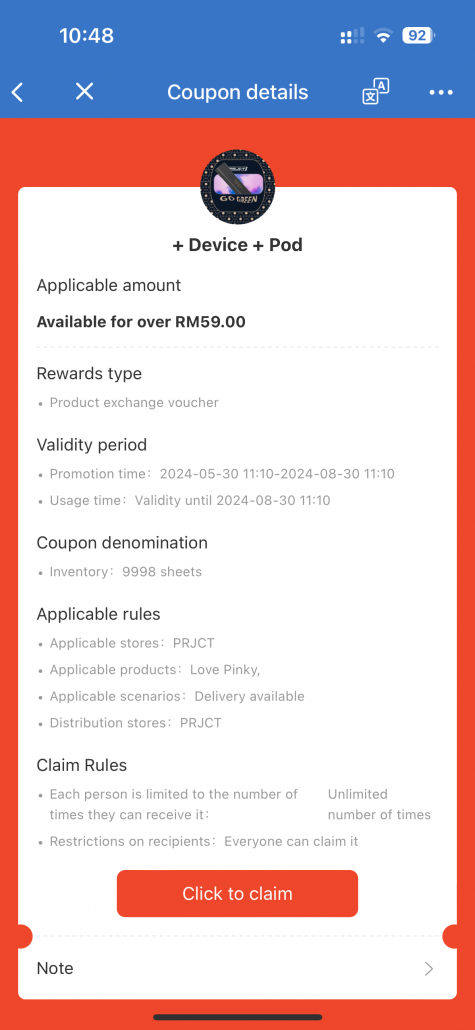Tap Product exchange voucher text
Viewport: 475px width, 1030px height.
point(134,403)
